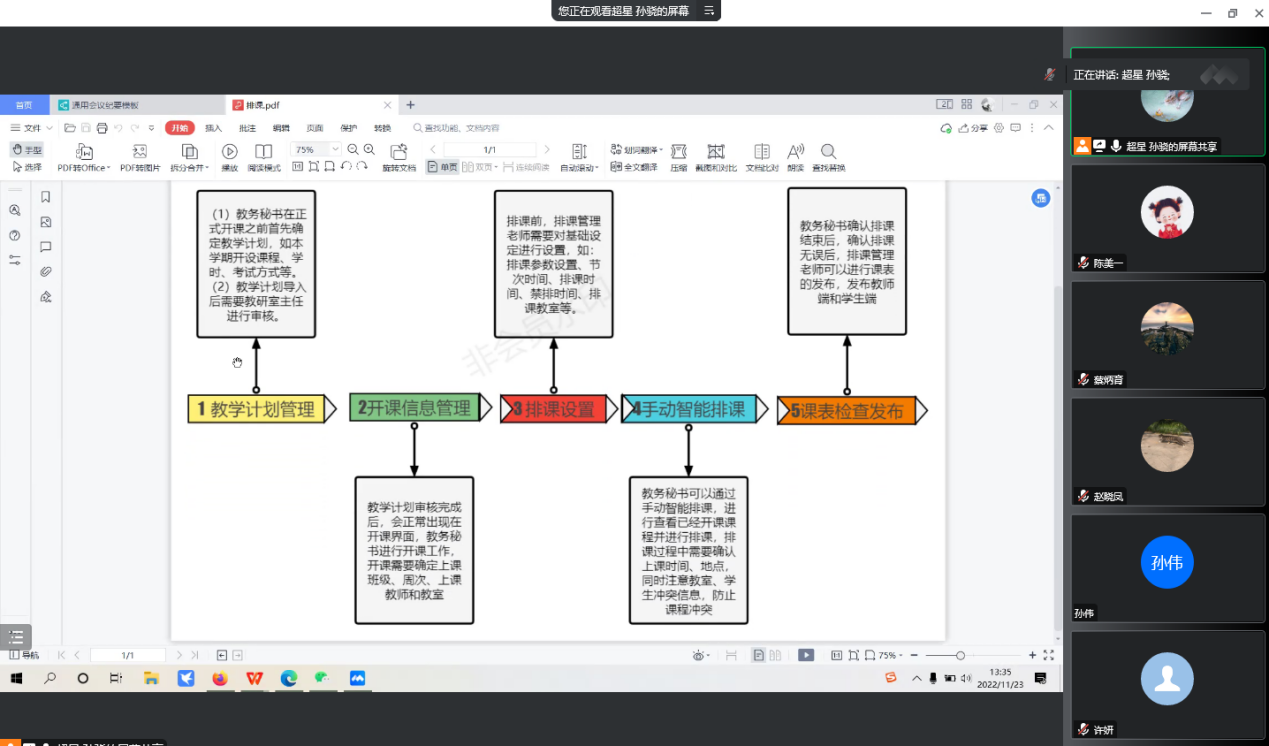Click the help question mark on left strip
Screen dimensions: 1269x746
click(15, 235)
